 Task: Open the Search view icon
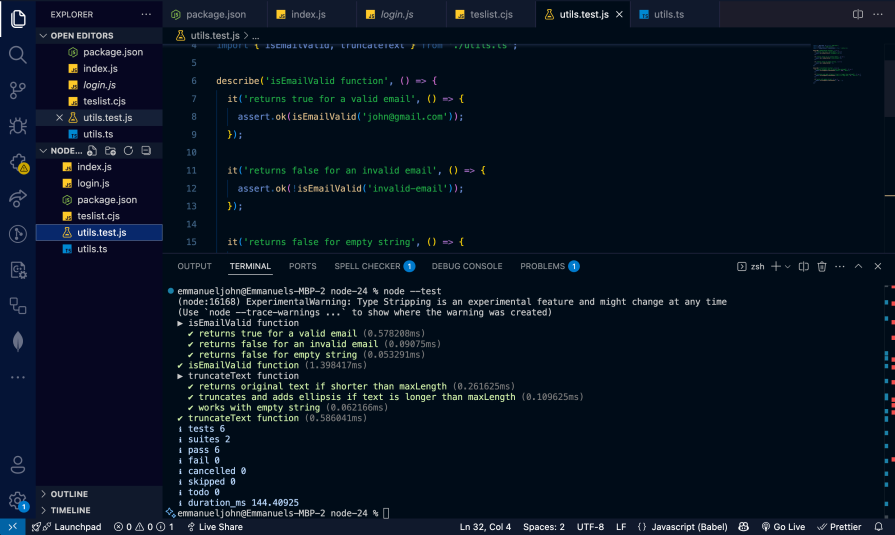coord(18,55)
